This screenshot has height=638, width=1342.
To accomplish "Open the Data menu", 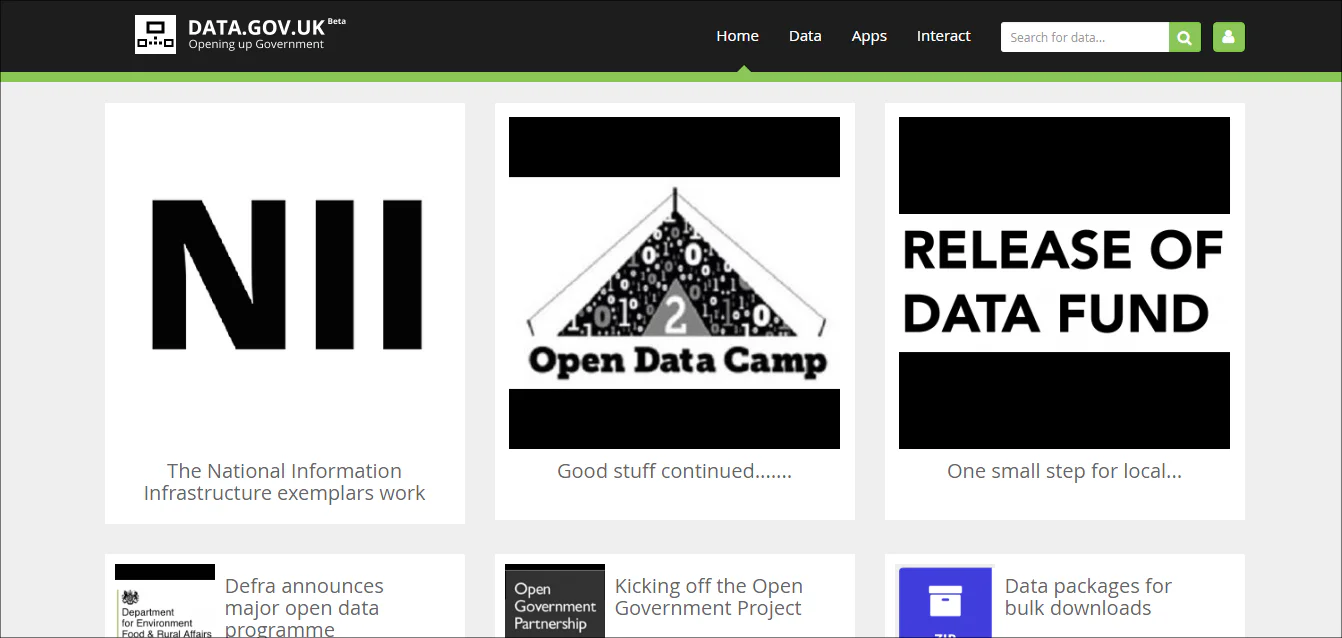I will point(805,36).
